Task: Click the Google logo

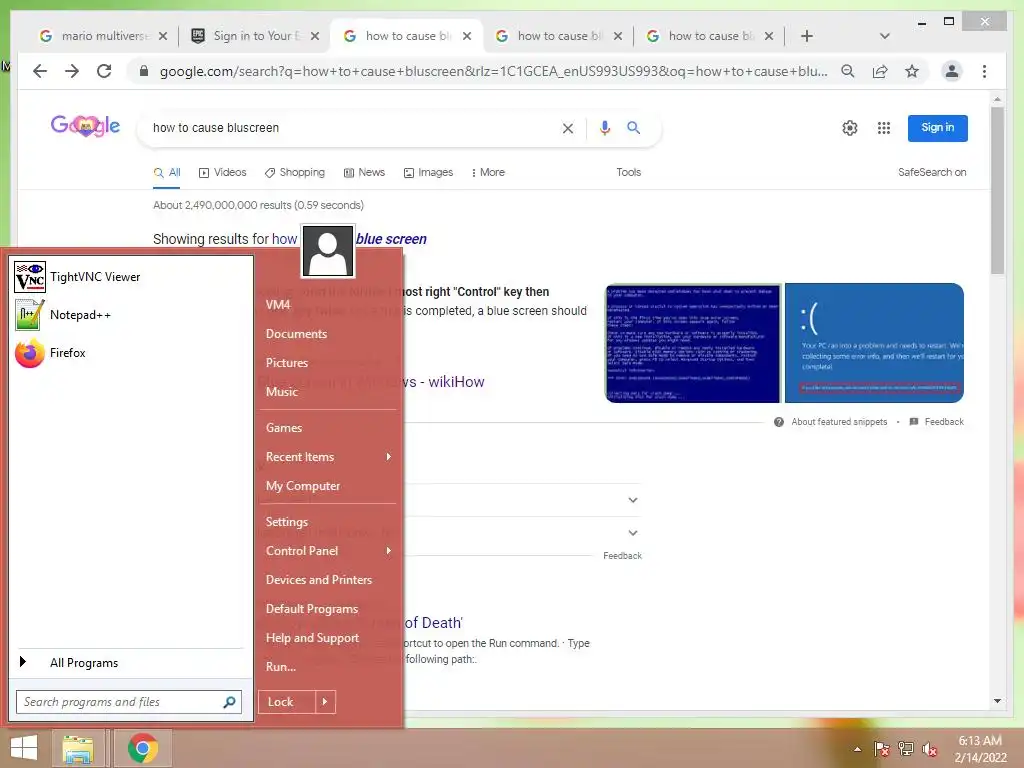Action: (x=85, y=125)
